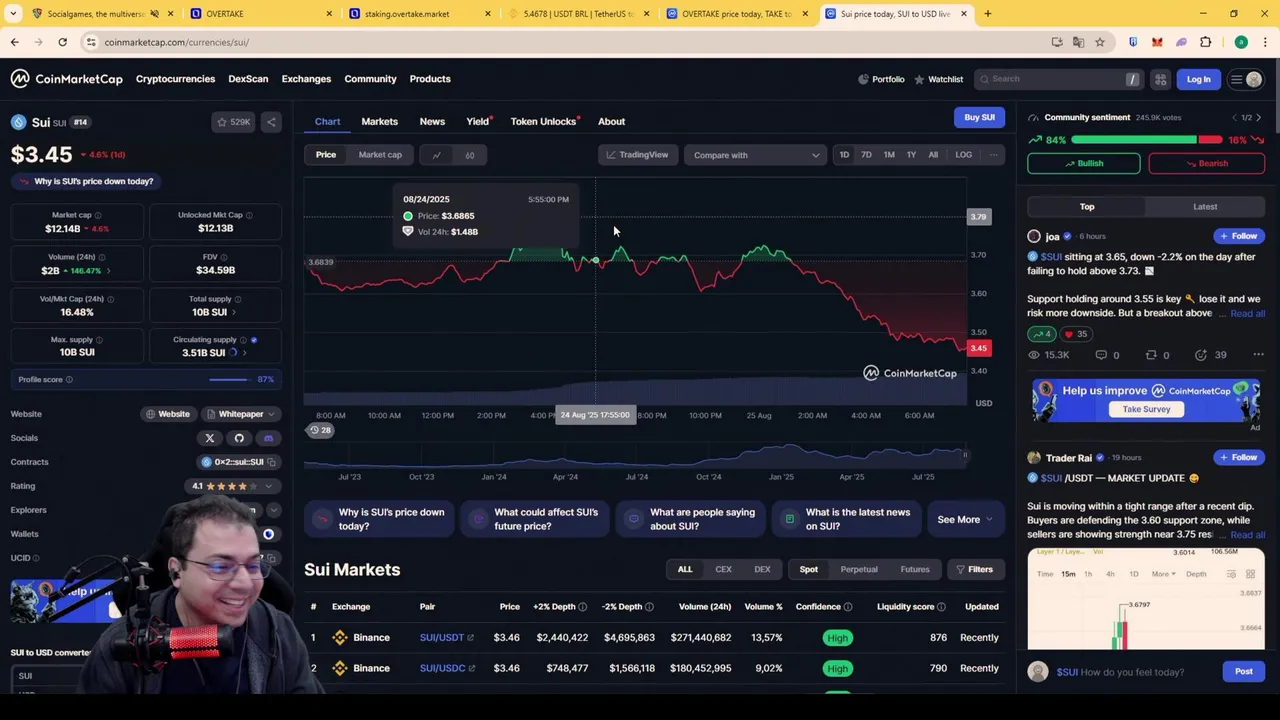Open Compare with dropdown
This screenshot has width=1280, height=720.
coord(755,155)
